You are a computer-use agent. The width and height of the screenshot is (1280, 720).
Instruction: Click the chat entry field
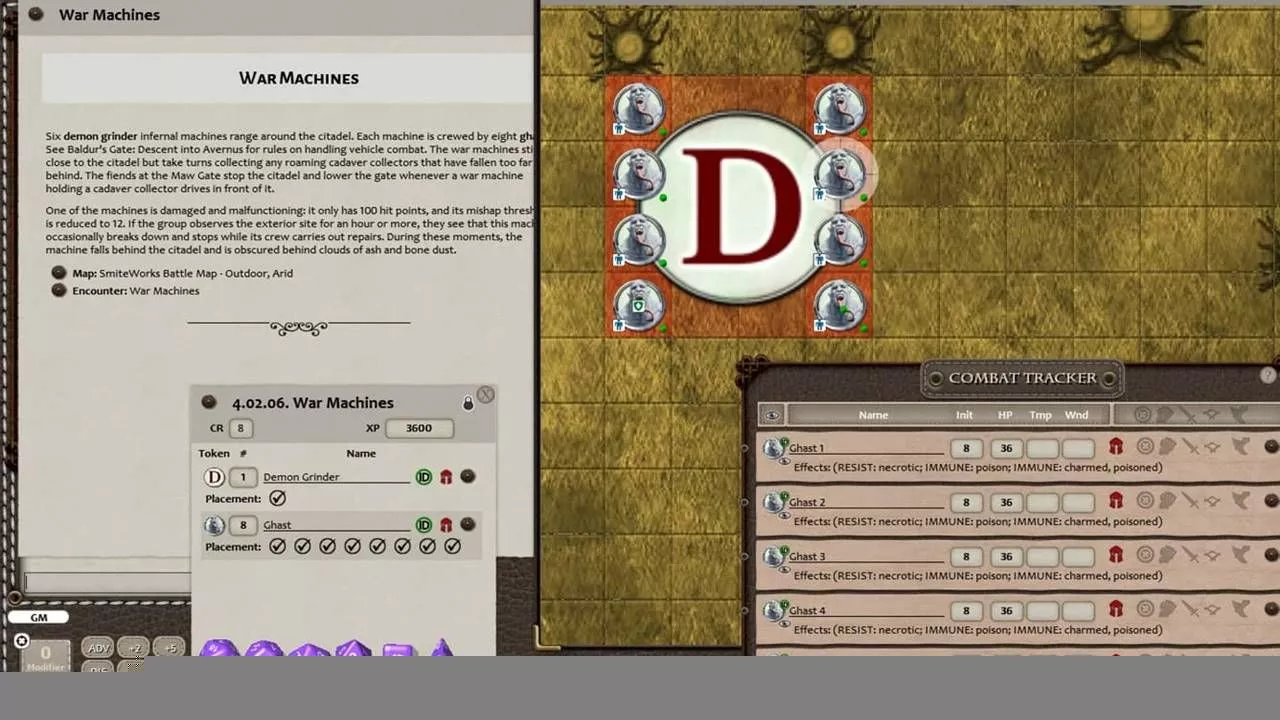107,582
